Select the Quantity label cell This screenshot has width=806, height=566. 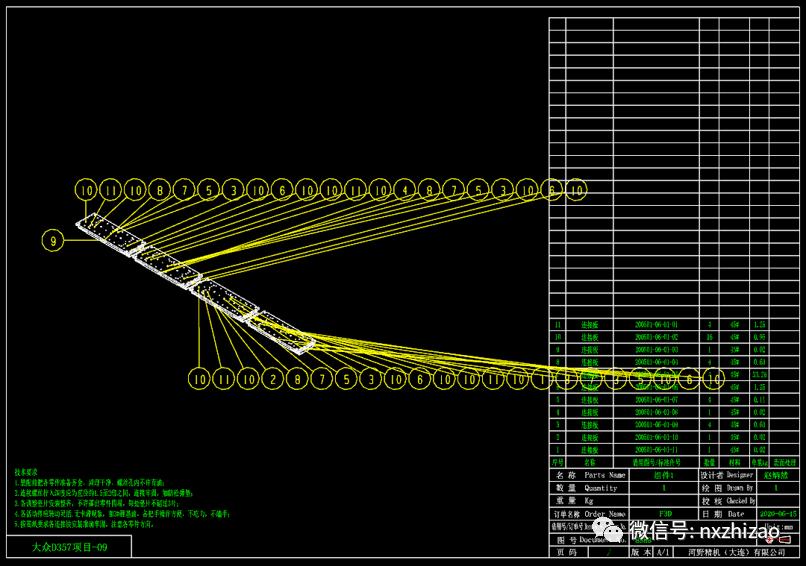596,488
